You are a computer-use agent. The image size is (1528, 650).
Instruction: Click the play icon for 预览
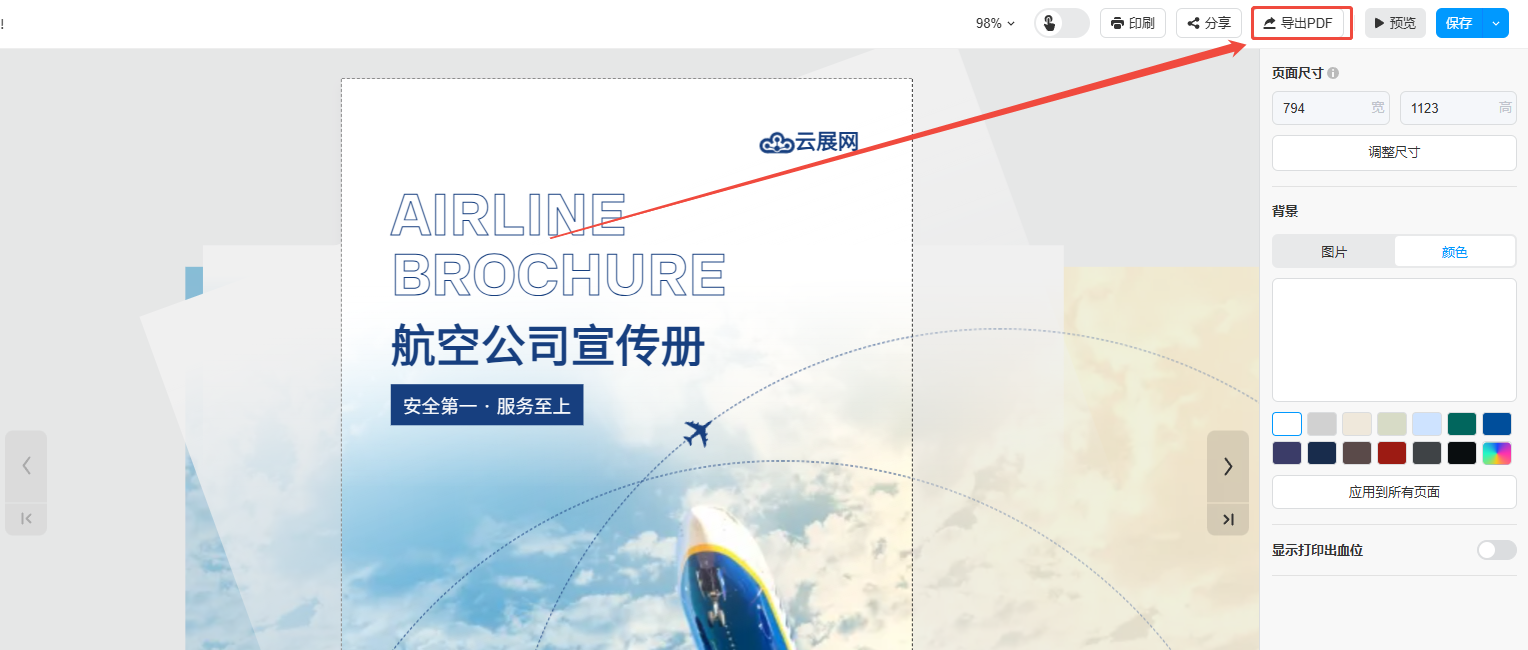pyautogui.click(x=1380, y=23)
